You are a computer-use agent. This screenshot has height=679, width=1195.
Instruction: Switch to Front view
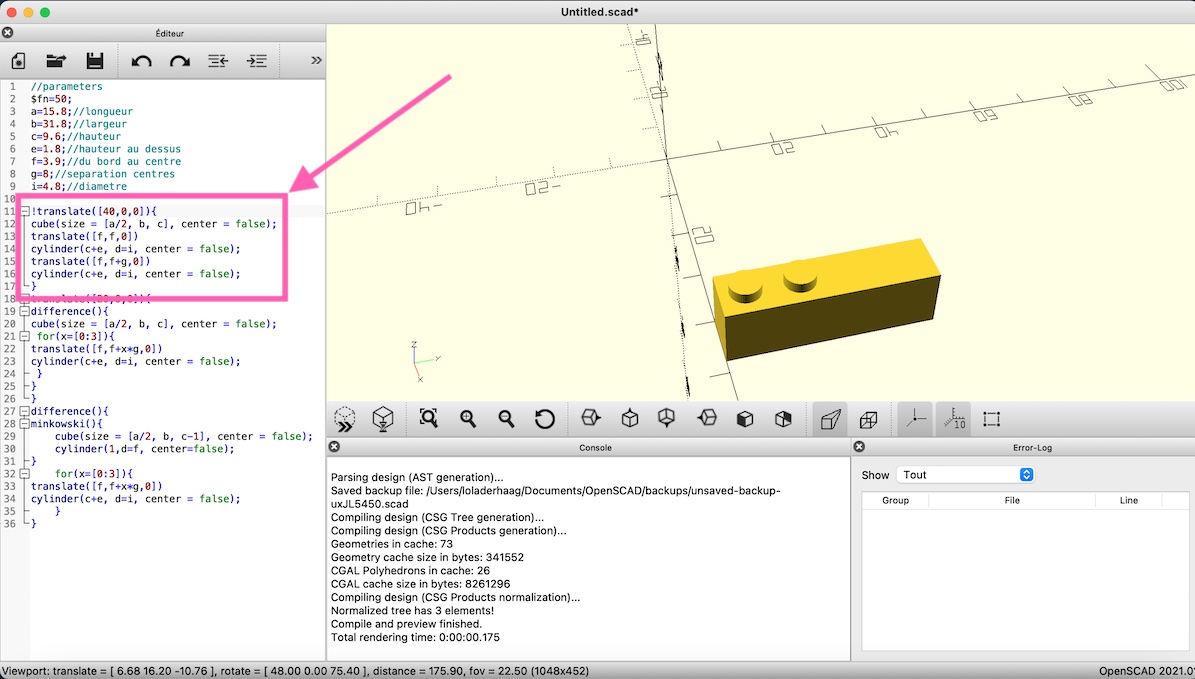pos(745,419)
